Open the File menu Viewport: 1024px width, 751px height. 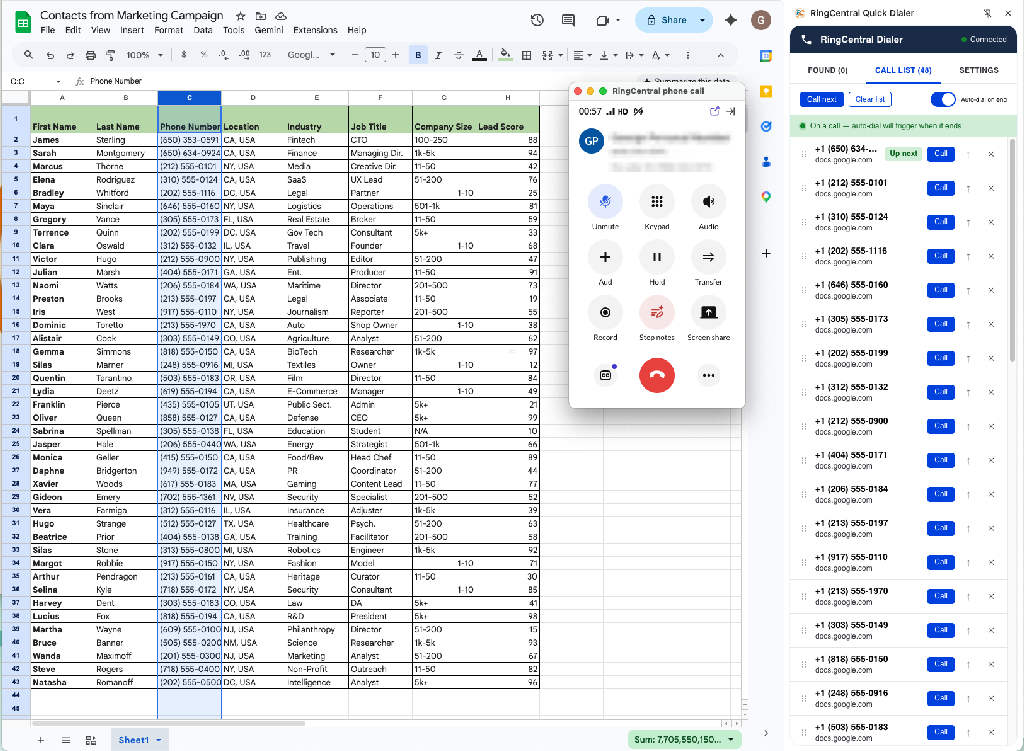click(48, 30)
